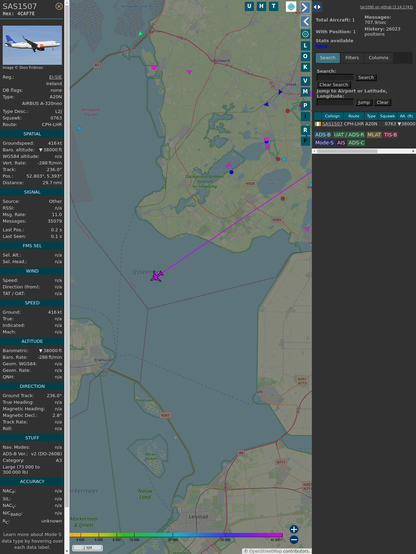Switch to the Search tab
The width and height of the screenshot is (416, 554).
coord(328,58)
